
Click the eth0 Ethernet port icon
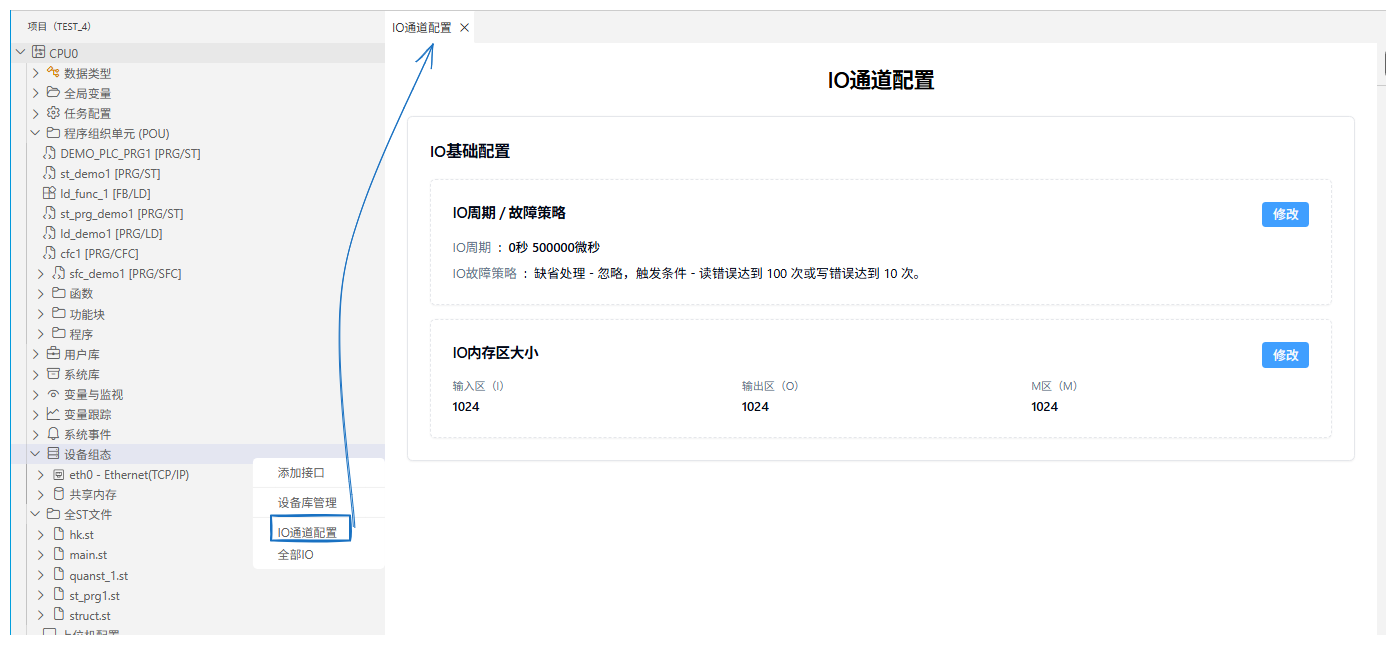58,474
